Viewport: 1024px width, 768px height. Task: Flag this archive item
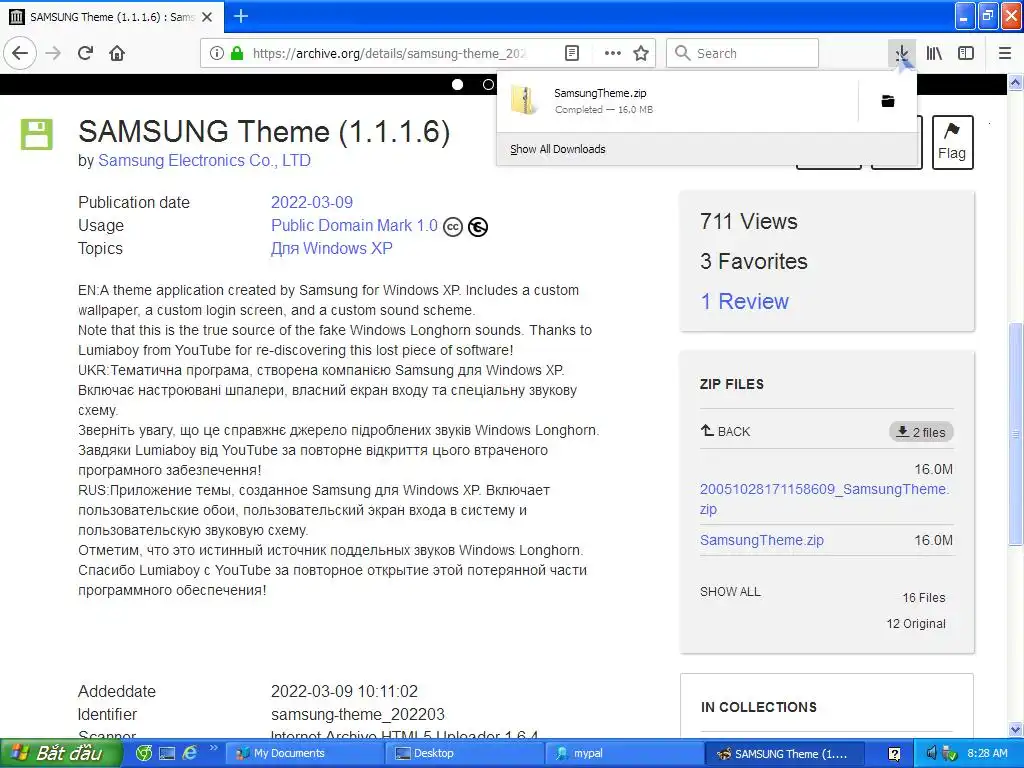click(952, 142)
